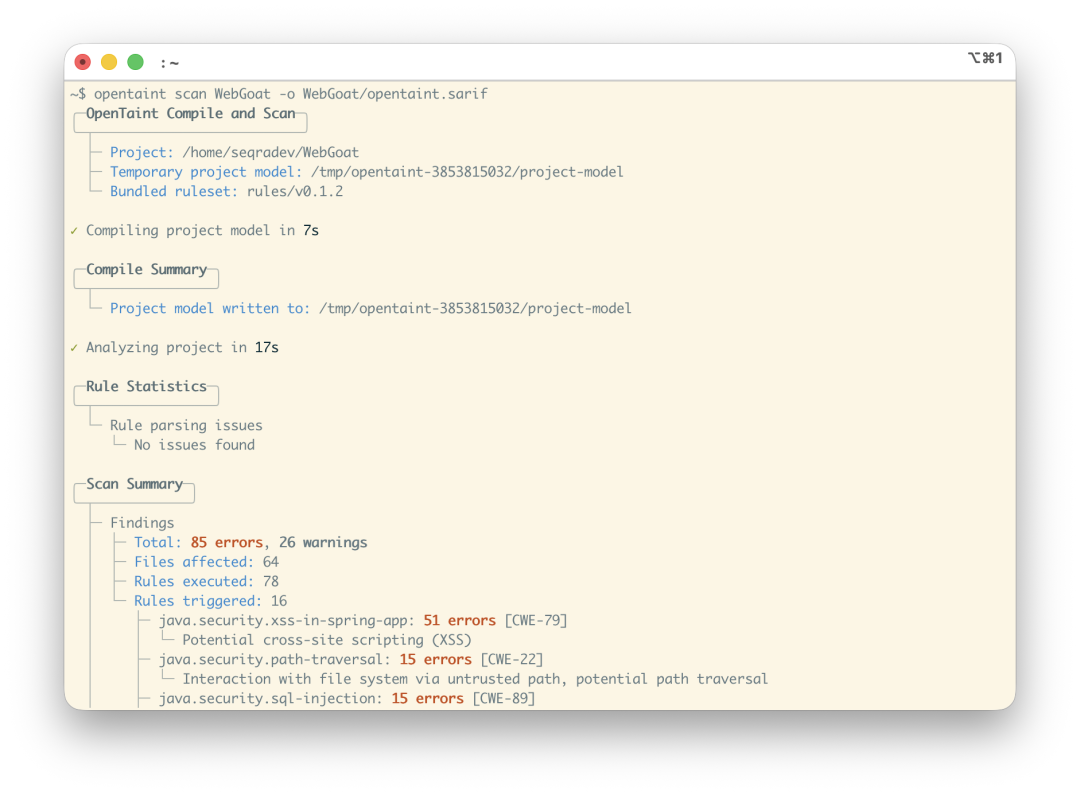
Task: Click the Findings tree node
Action: 142,523
